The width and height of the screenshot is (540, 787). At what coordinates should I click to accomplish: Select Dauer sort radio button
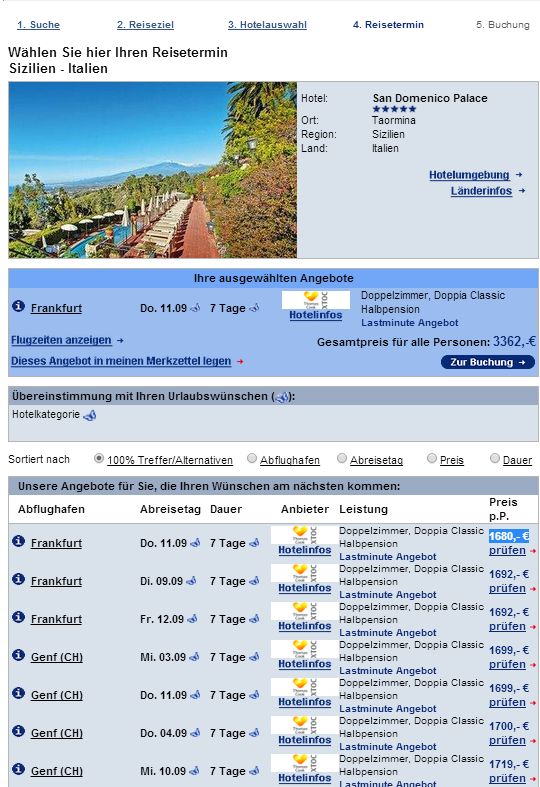click(x=495, y=458)
